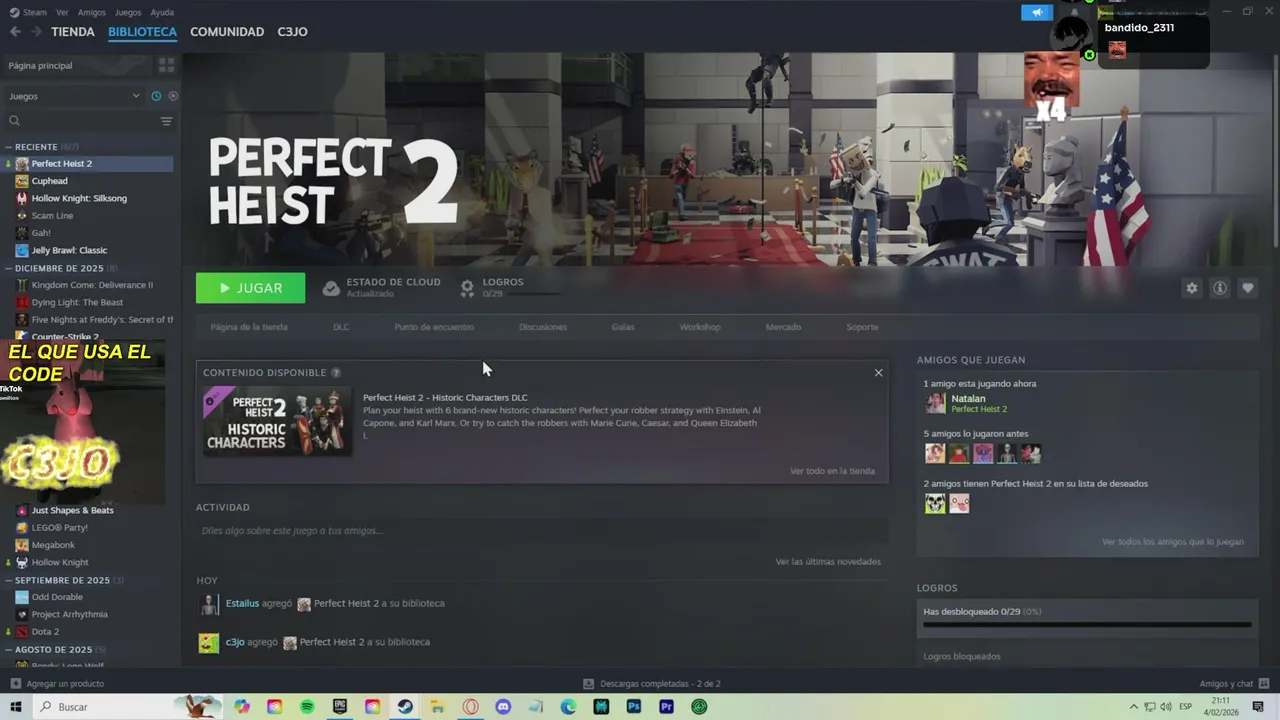The height and width of the screenshot is (720, 1280).
Task: Click the main page vertical scrollbar
Action: (x=1275, y=150)
